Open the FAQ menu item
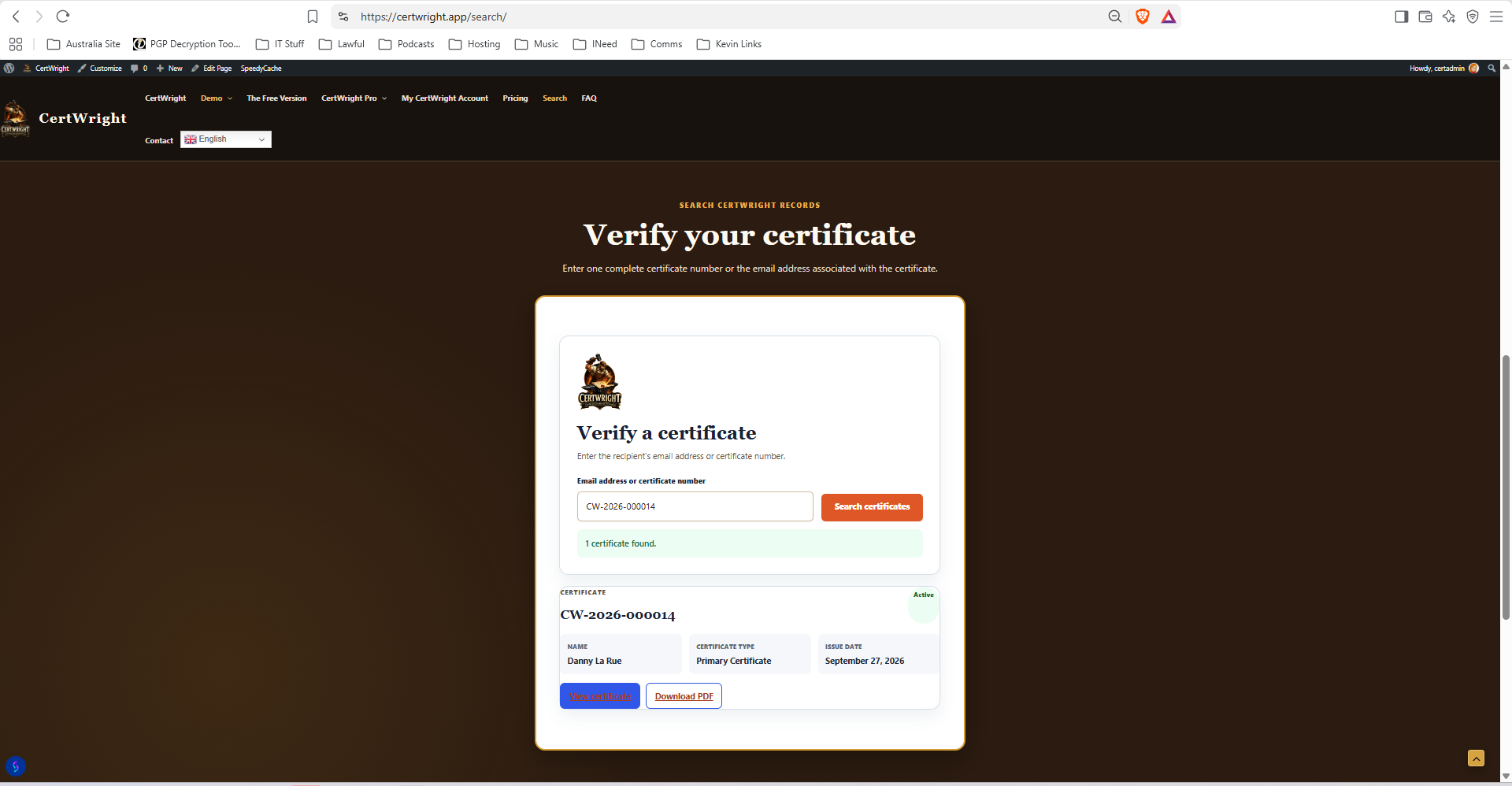The image size is (1512, 786). pyautogui.click(x=589, y=98)
